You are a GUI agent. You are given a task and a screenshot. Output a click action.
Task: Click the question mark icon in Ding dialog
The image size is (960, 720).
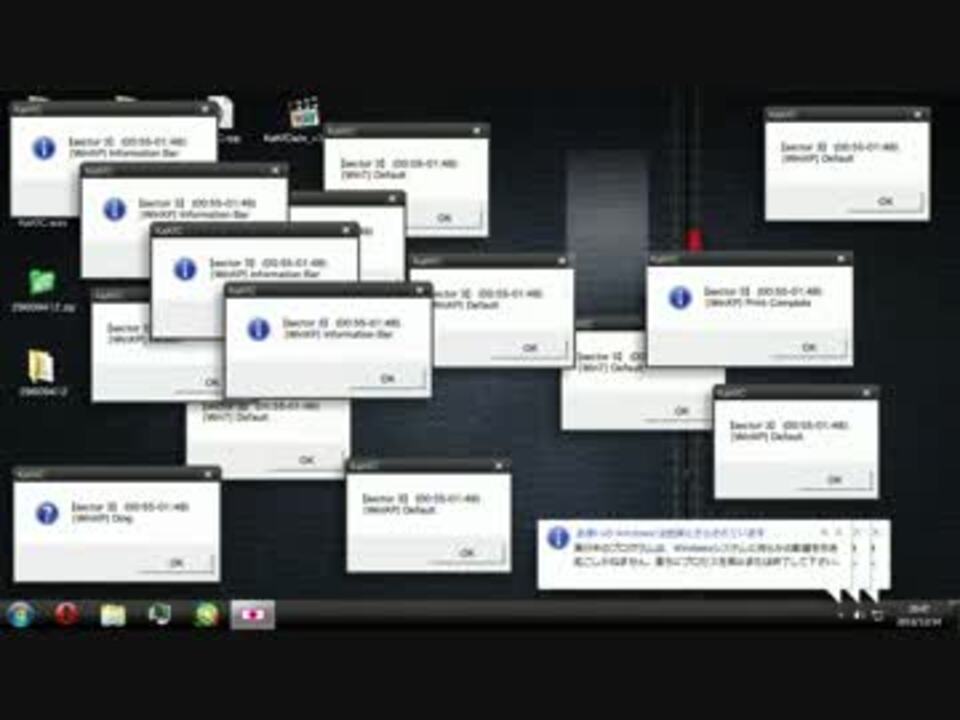pos(47,513)
